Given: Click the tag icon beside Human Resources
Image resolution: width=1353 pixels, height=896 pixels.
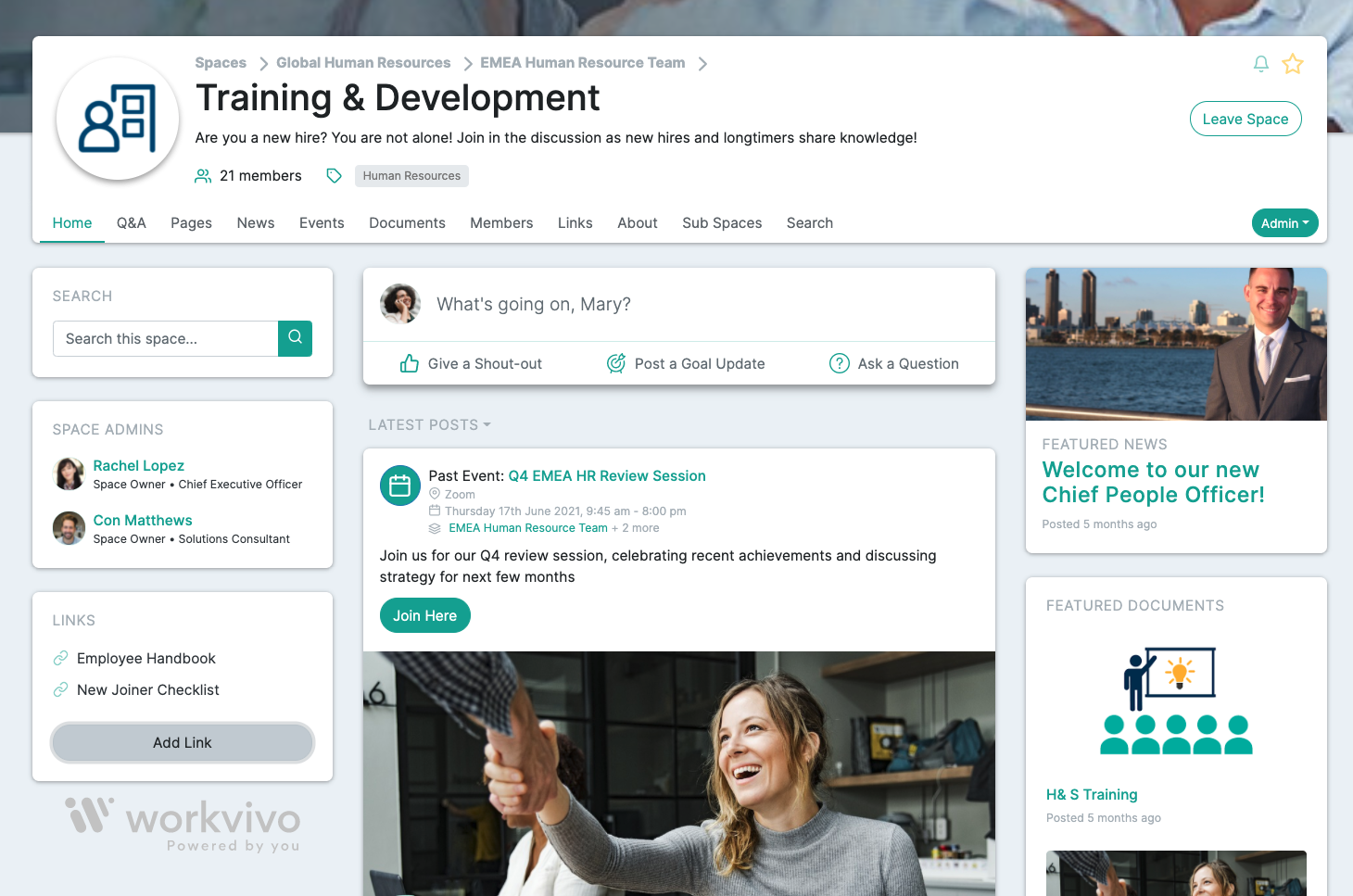Looking at the screenshot, I should [x=335, y=176].
